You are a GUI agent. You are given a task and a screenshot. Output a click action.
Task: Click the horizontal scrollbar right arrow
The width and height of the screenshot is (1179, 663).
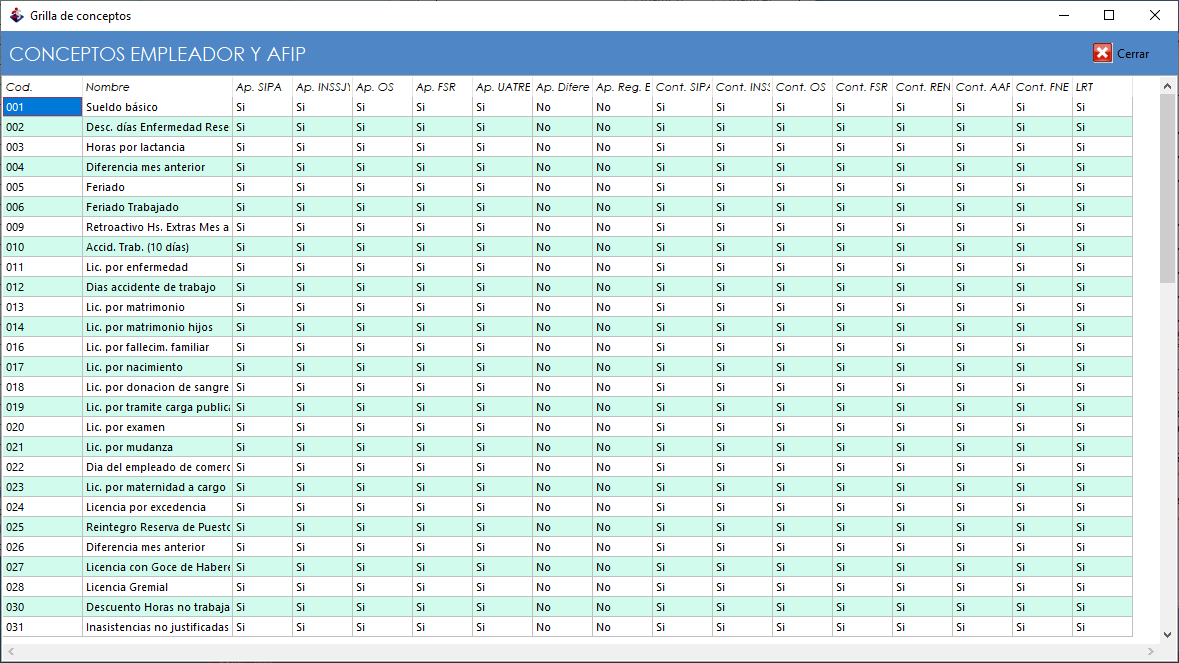point(1150,652)
